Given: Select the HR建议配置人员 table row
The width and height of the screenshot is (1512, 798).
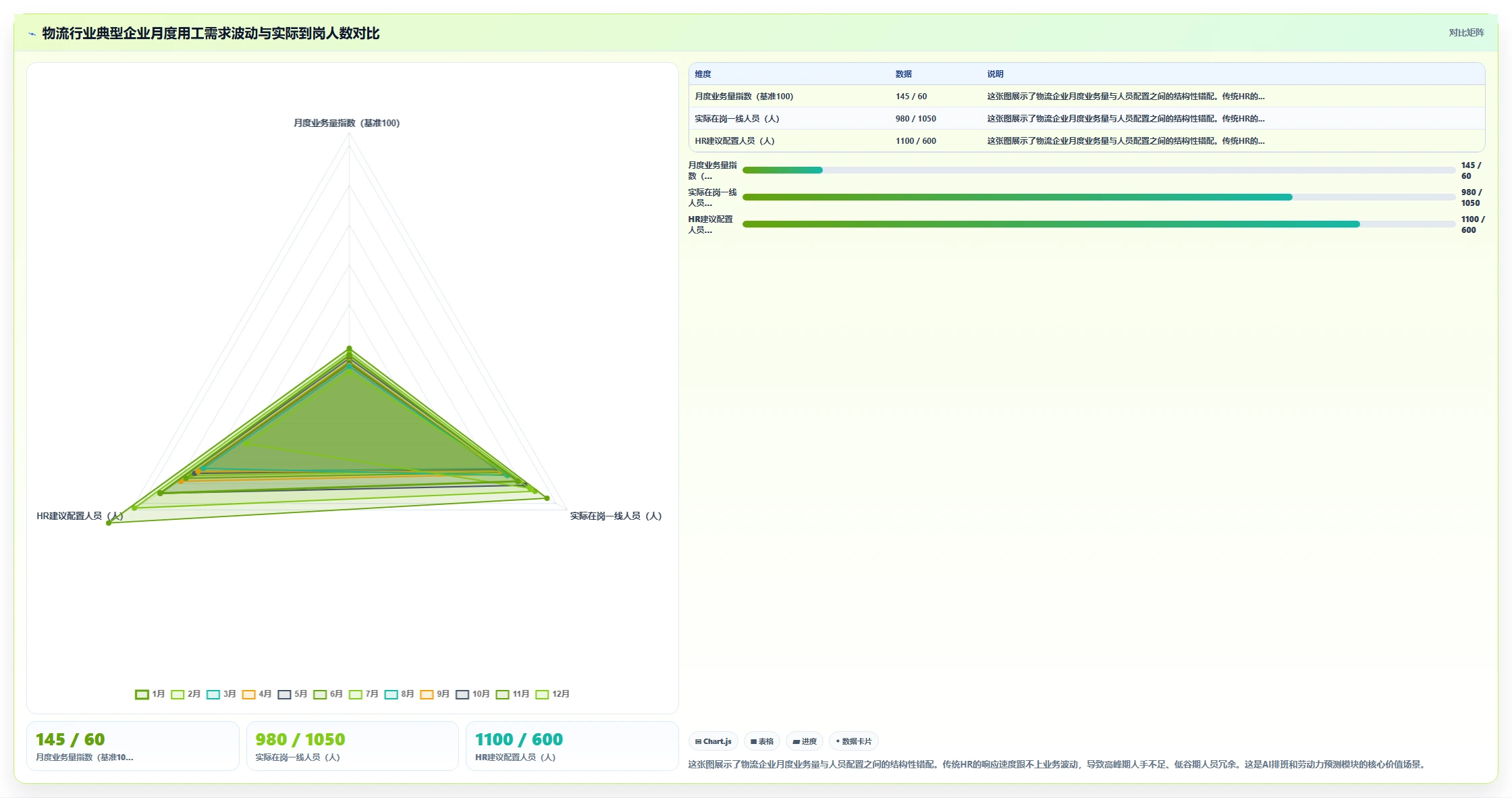Looking at the screenshot, I should pos(1087,141).
